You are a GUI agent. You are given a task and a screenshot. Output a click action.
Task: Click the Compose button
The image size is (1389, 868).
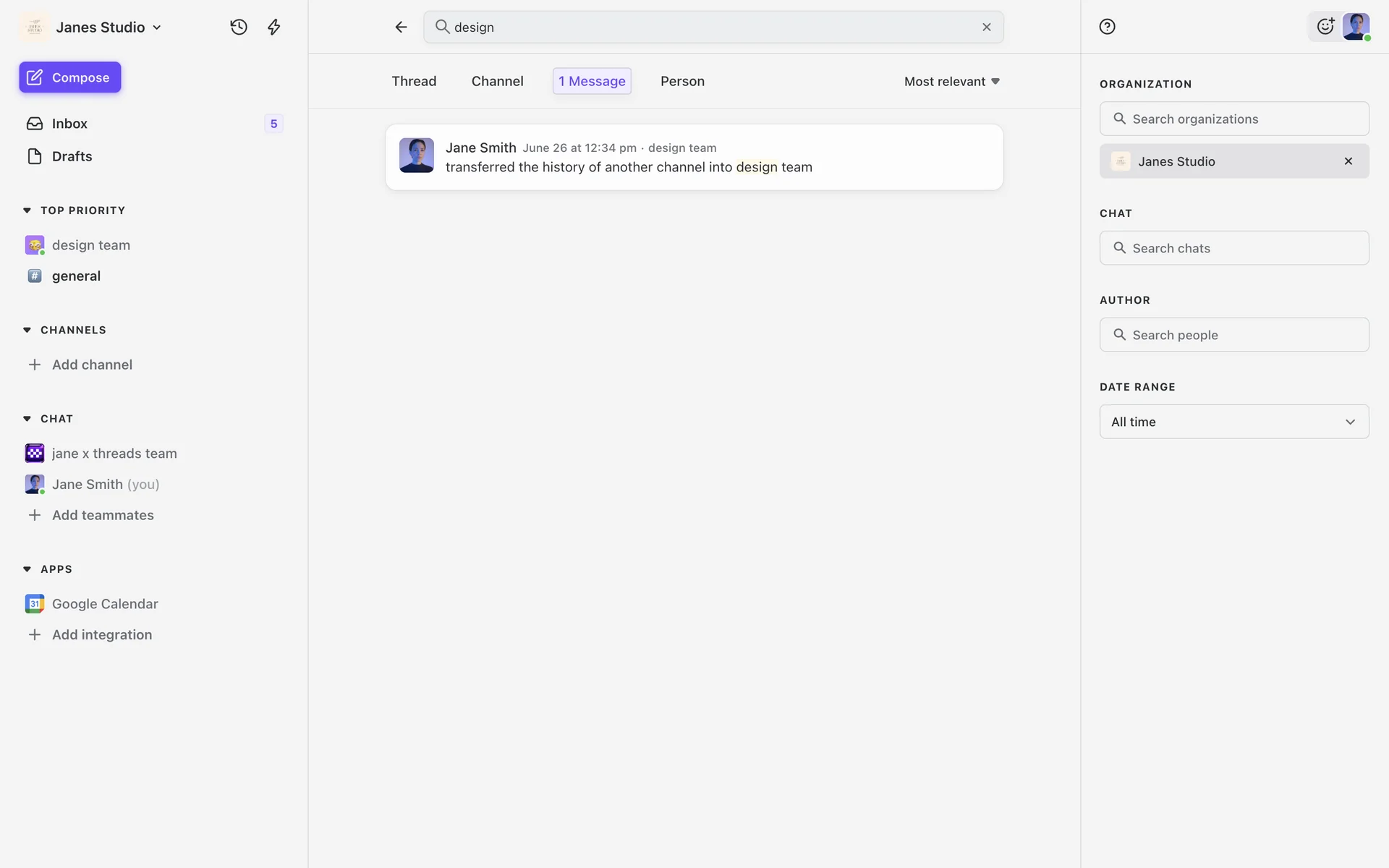click(x=69, y=77)
